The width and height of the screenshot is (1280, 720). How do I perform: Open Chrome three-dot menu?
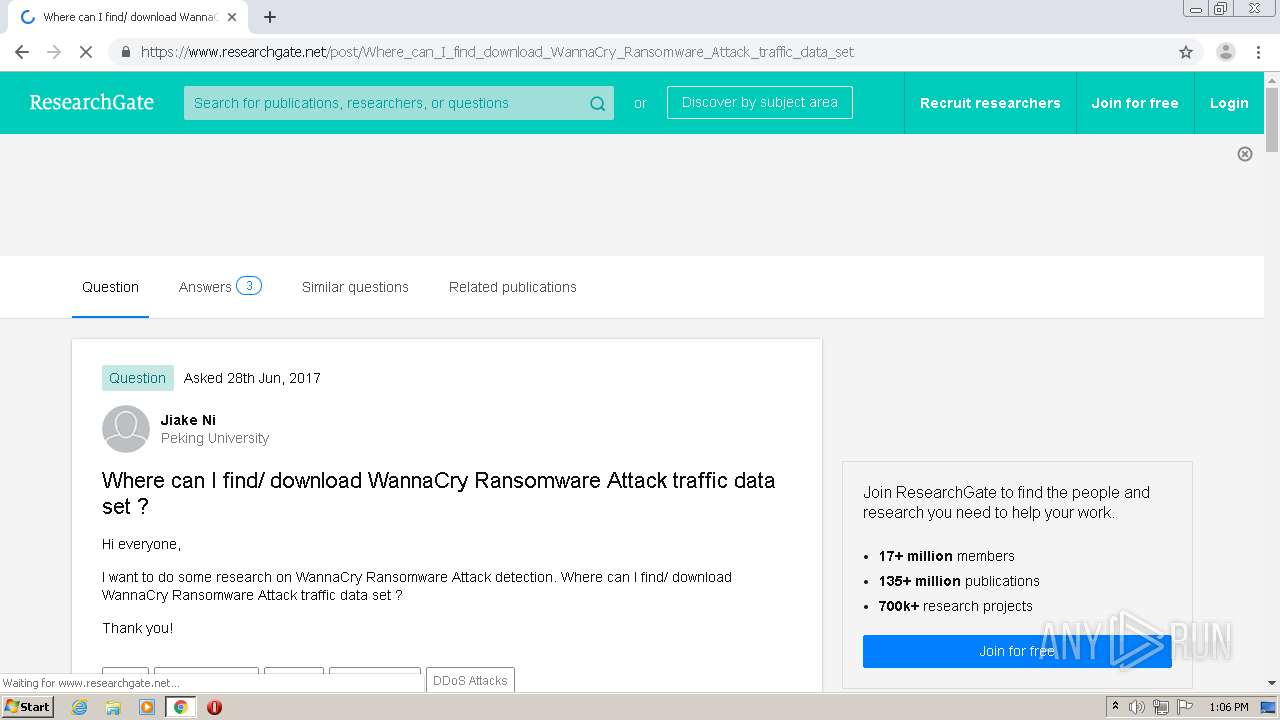coord(1258,52)
